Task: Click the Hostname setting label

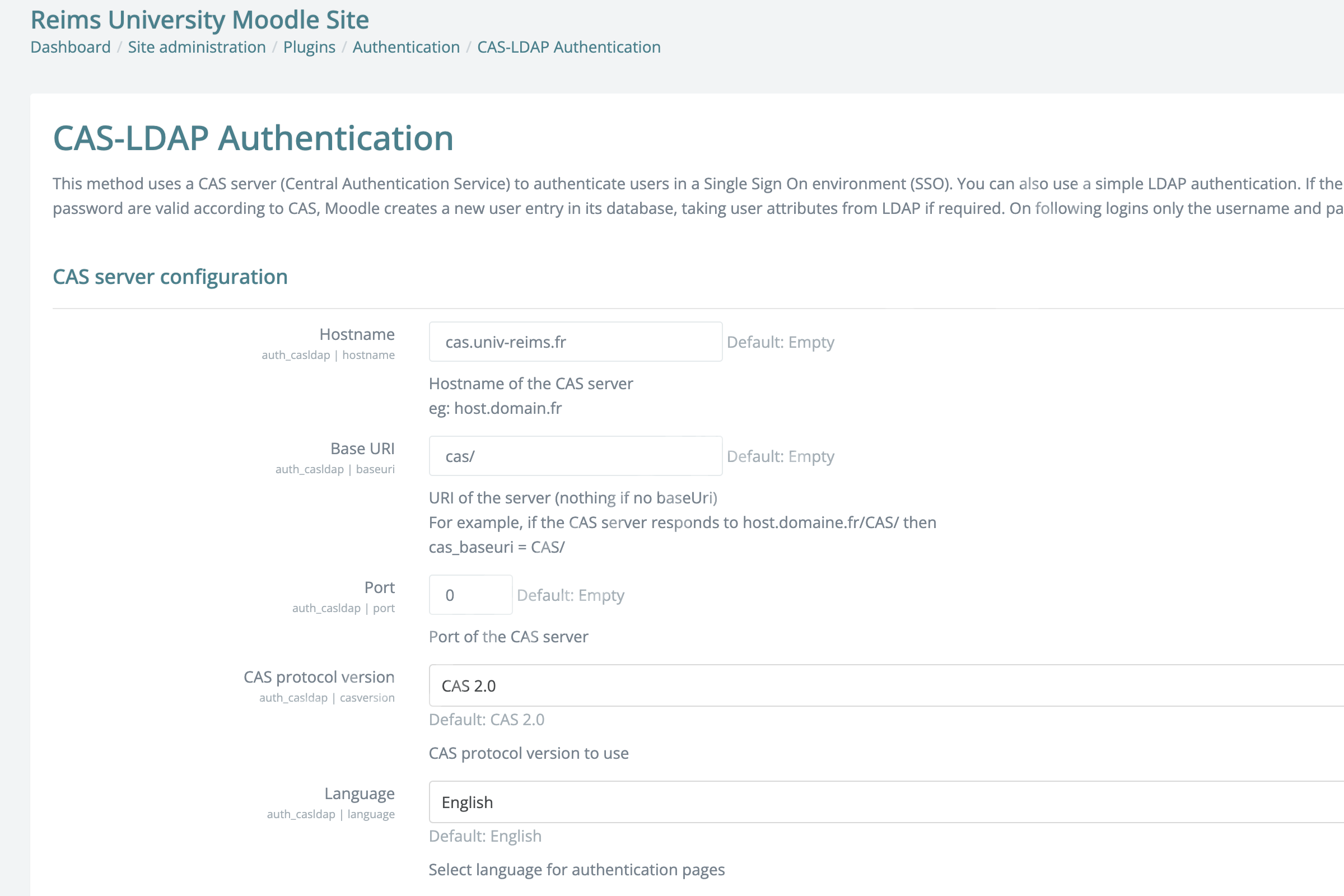Action: coord(357,334)
